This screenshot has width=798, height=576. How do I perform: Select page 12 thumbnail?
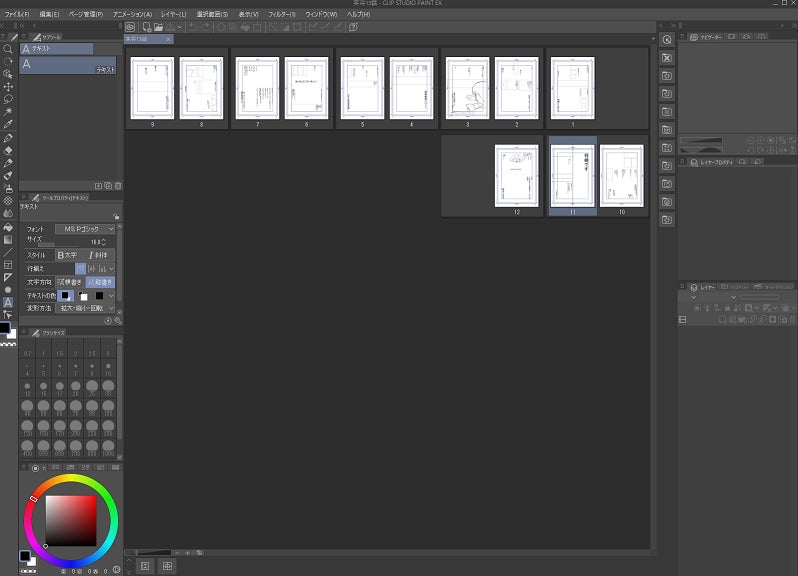coord(516,176)
